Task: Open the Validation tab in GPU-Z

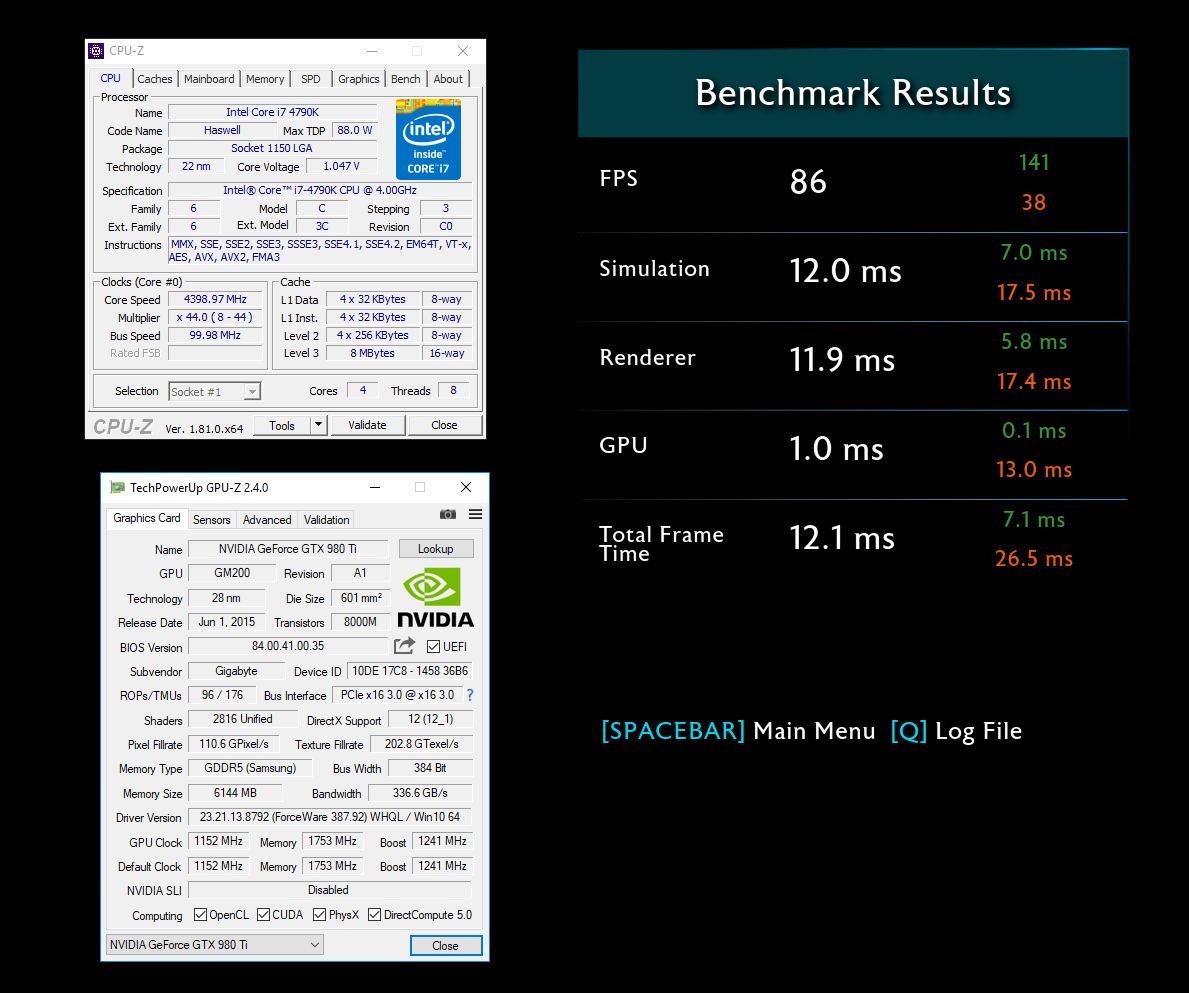Action: pos(327,520)
